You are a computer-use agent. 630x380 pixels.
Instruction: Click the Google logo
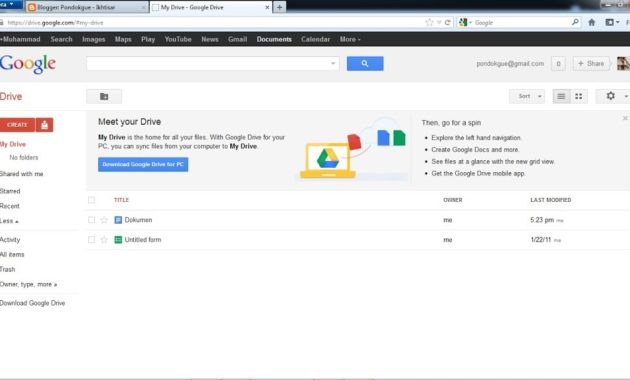(28, 64)
